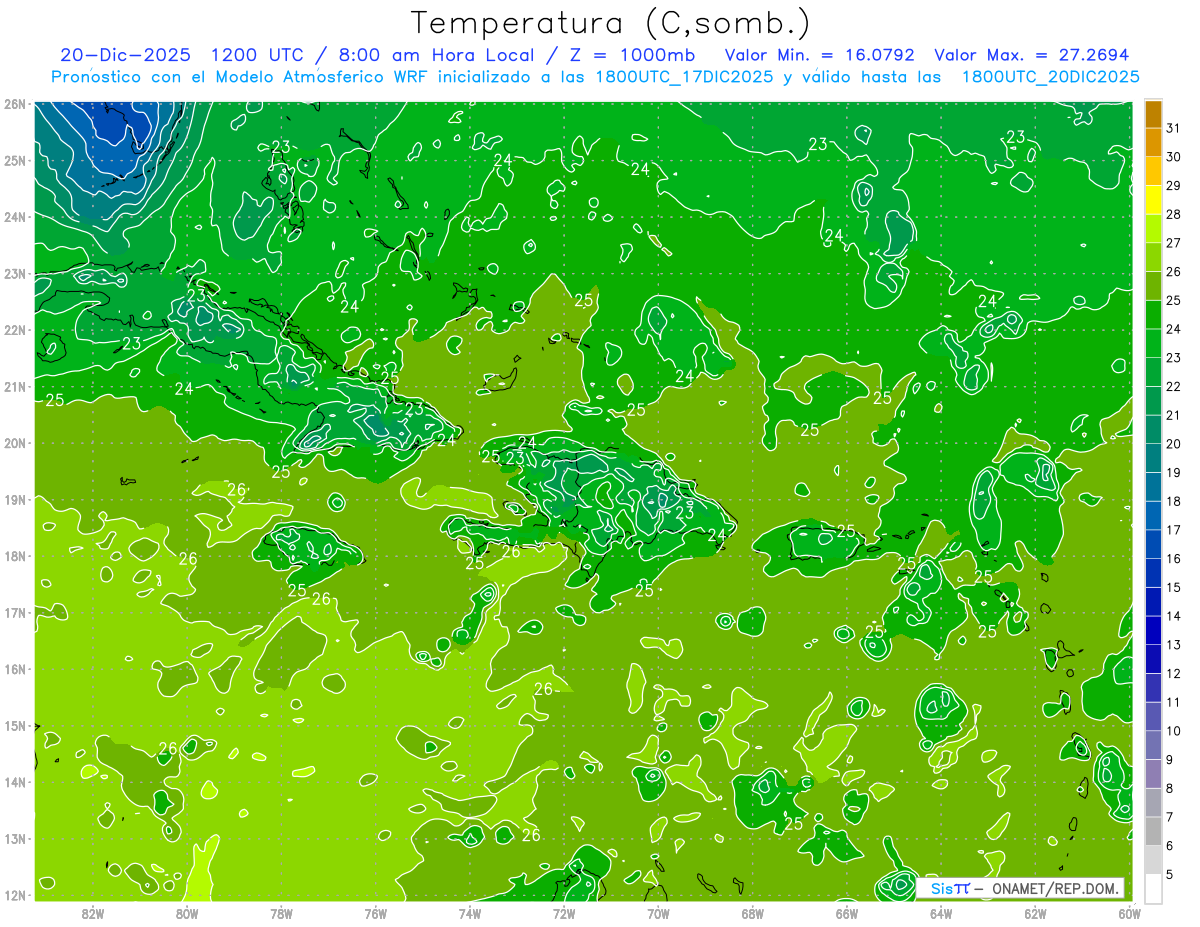Click the 12N latitude axis label
1200x927 pixels.
coord(14,895)
